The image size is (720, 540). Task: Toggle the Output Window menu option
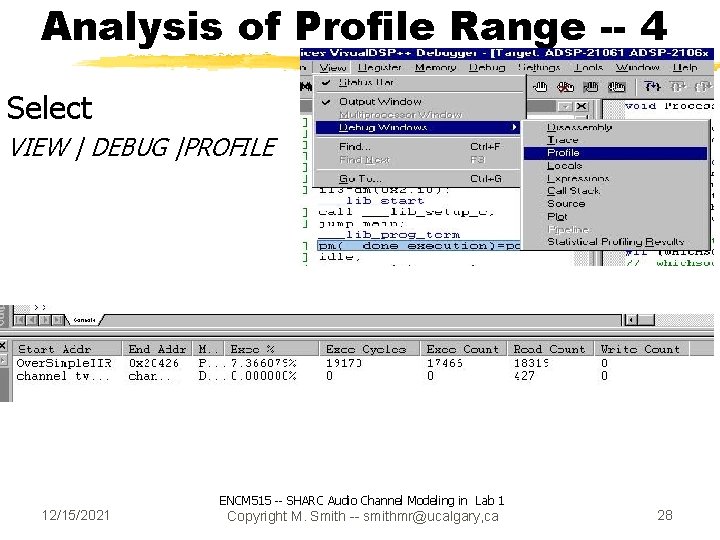419,101
